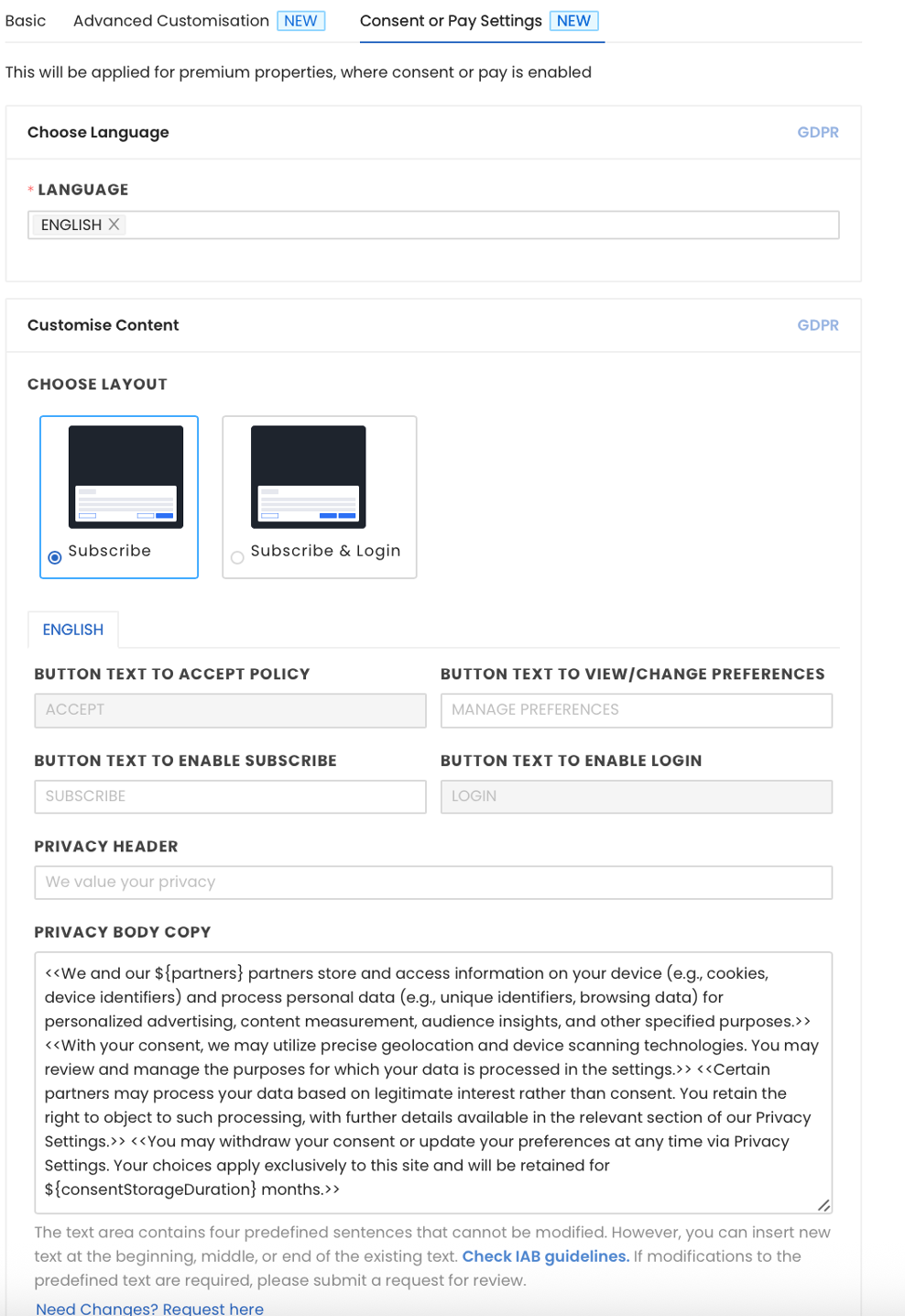
Task: Select the Subscribe & Login radio button
Action: (237, 557)
